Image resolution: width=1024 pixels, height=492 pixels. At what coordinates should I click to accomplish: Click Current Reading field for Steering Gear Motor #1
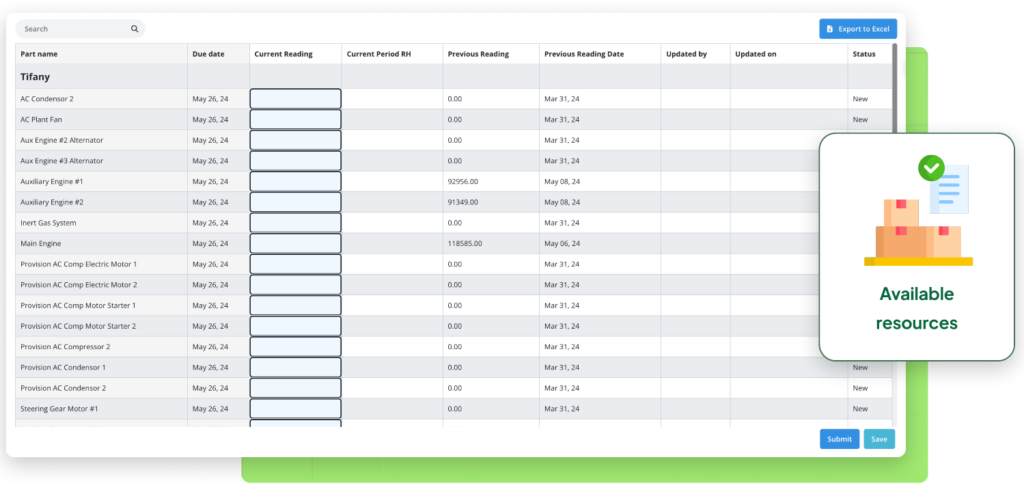pos(295,408)
